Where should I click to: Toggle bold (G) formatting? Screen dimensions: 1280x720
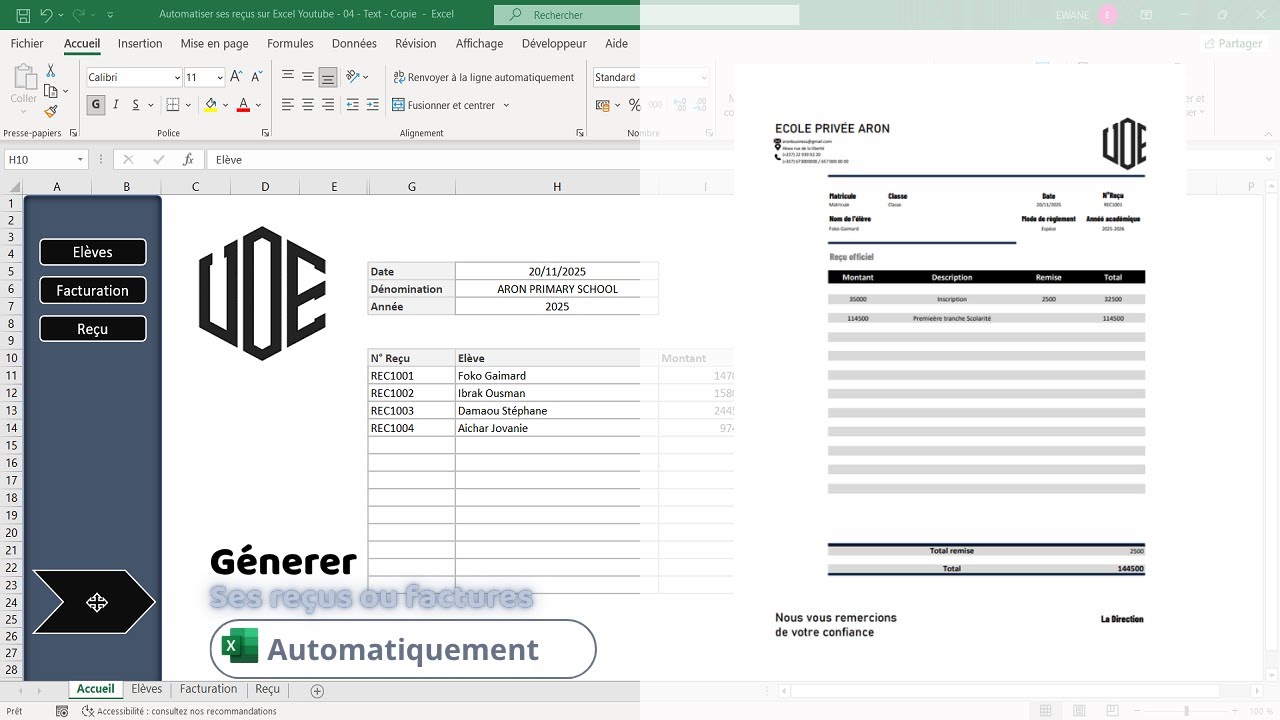pos(96,105)
